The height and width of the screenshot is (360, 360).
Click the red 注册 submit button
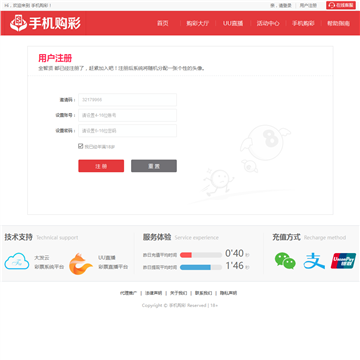(x=101, y=166)
